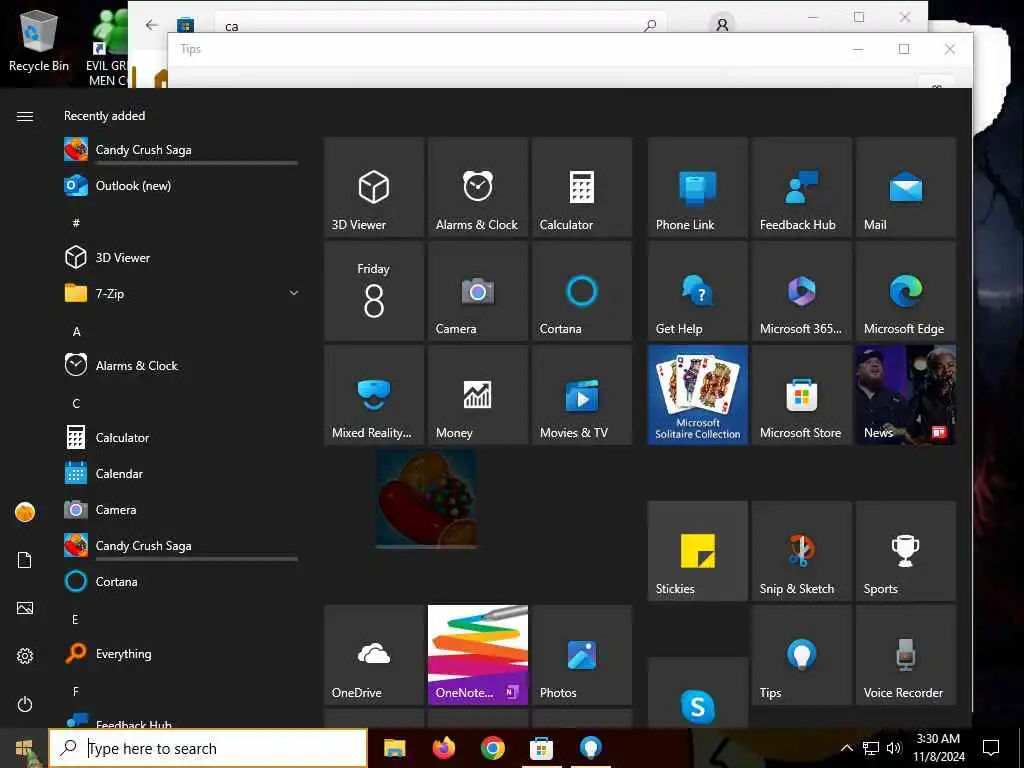Open the Tips tile

click(802, 654)
